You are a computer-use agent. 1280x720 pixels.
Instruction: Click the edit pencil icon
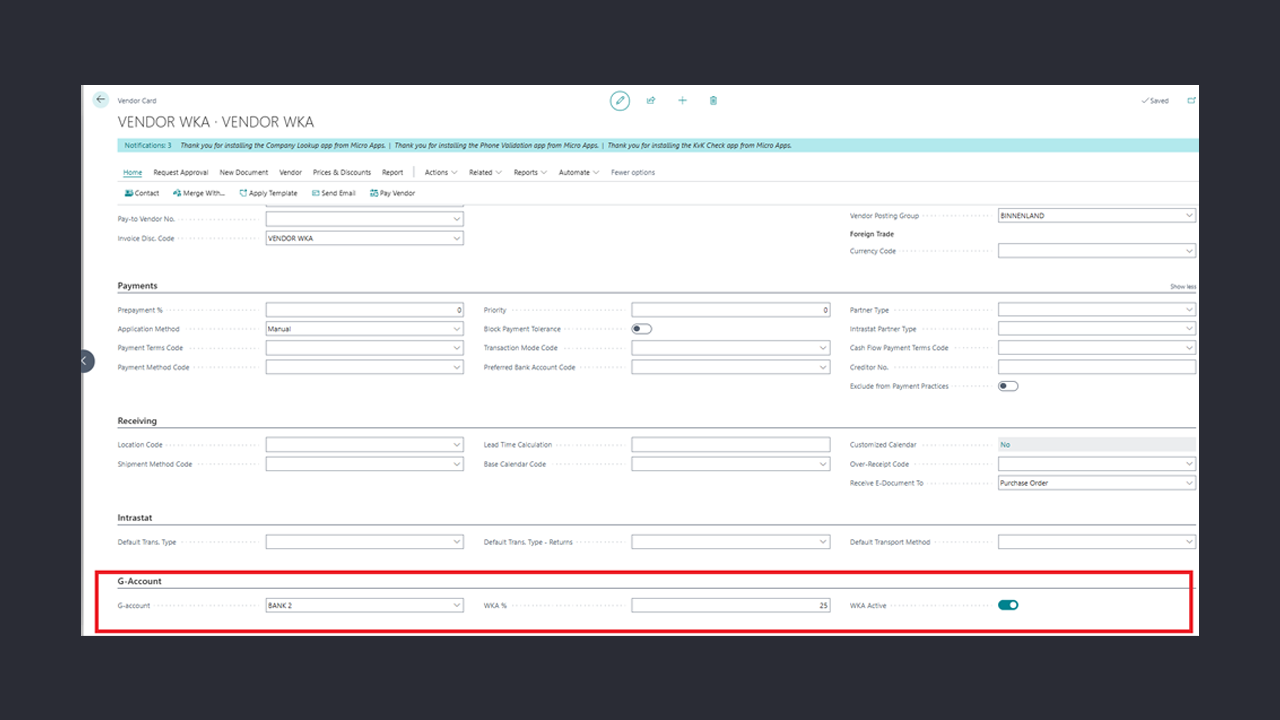pos(620,100)
